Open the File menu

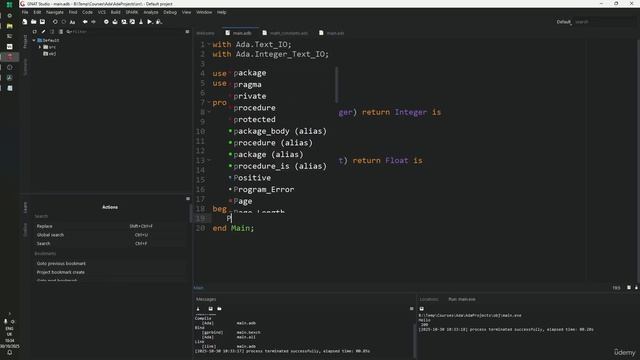25,12
